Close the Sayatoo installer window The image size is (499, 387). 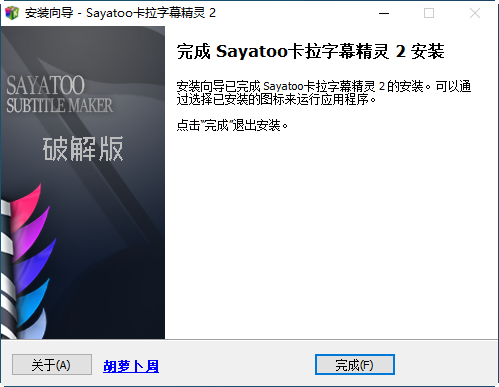[x=474, y=13]
